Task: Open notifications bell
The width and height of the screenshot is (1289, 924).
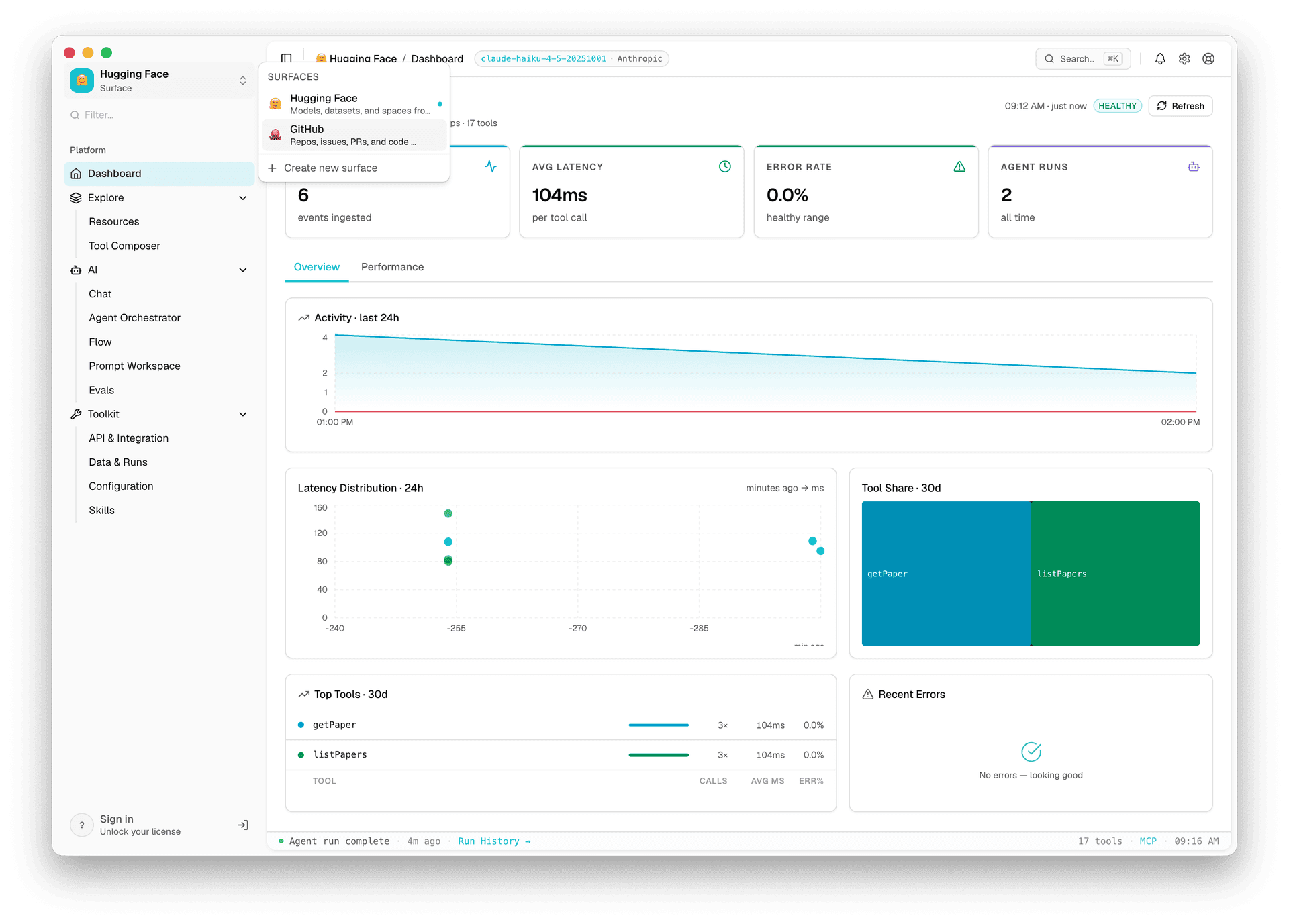Action: (x=1160, y=59)
